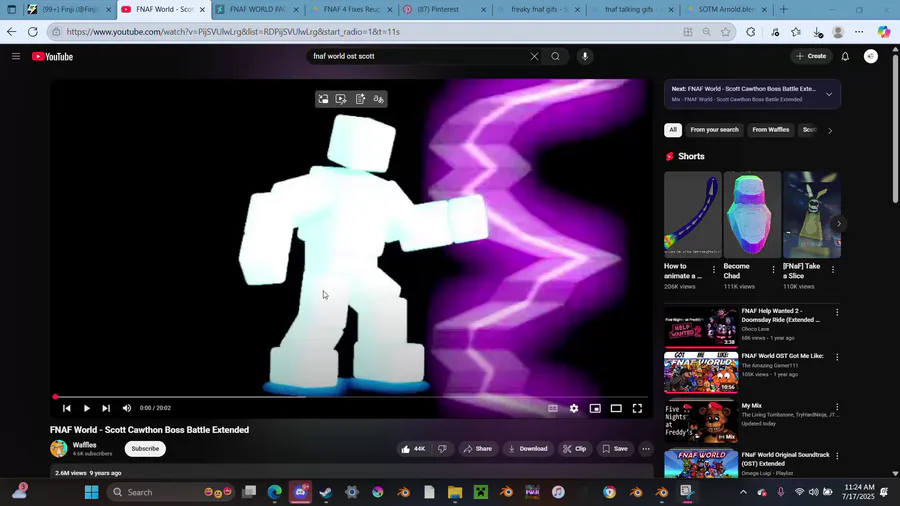This screenshot has width=900, height=506.
Task: Open FNAF World OST Got Me Like thumbnail
Action: tap(701, 372)
